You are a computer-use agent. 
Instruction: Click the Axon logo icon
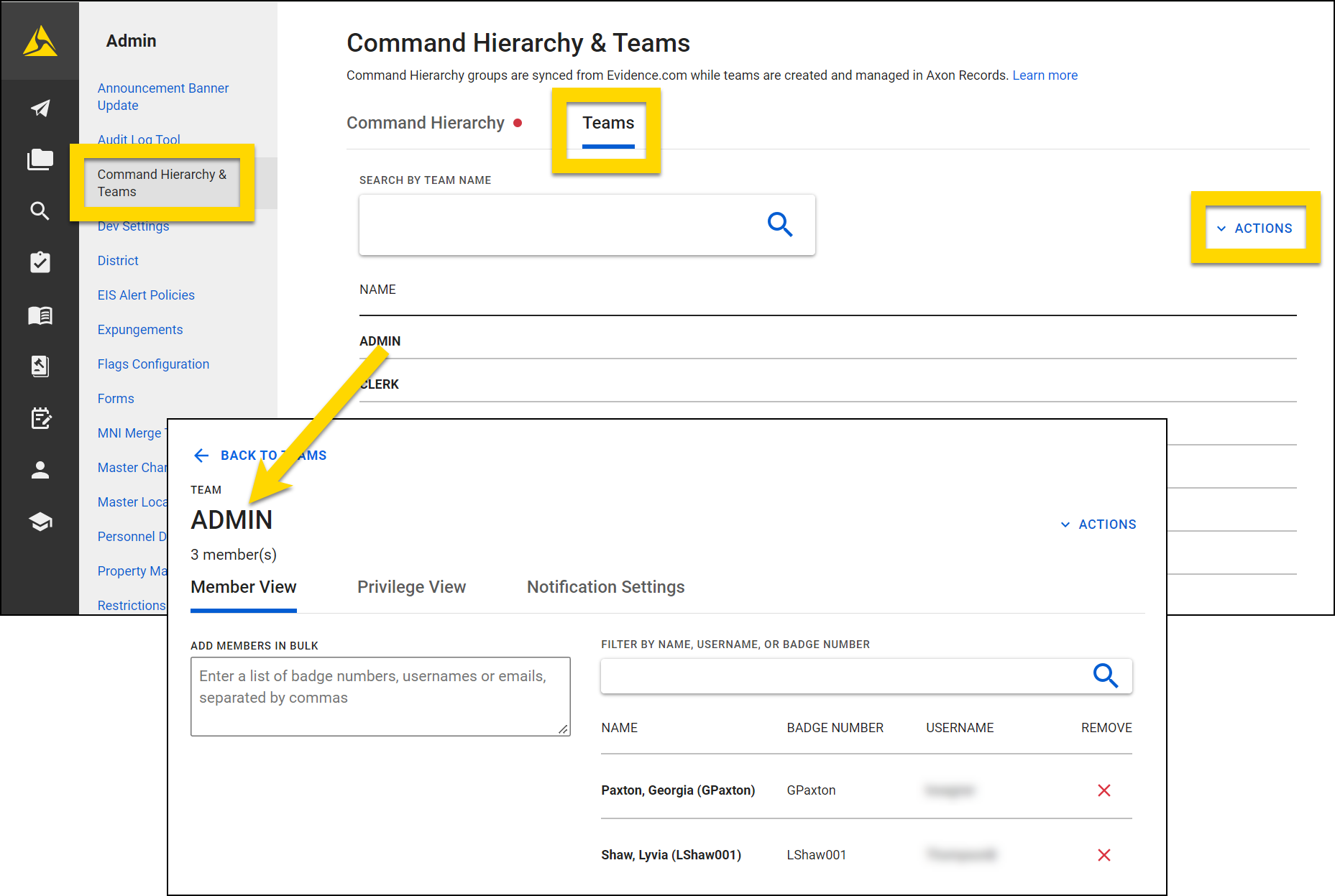pos(40,40)
